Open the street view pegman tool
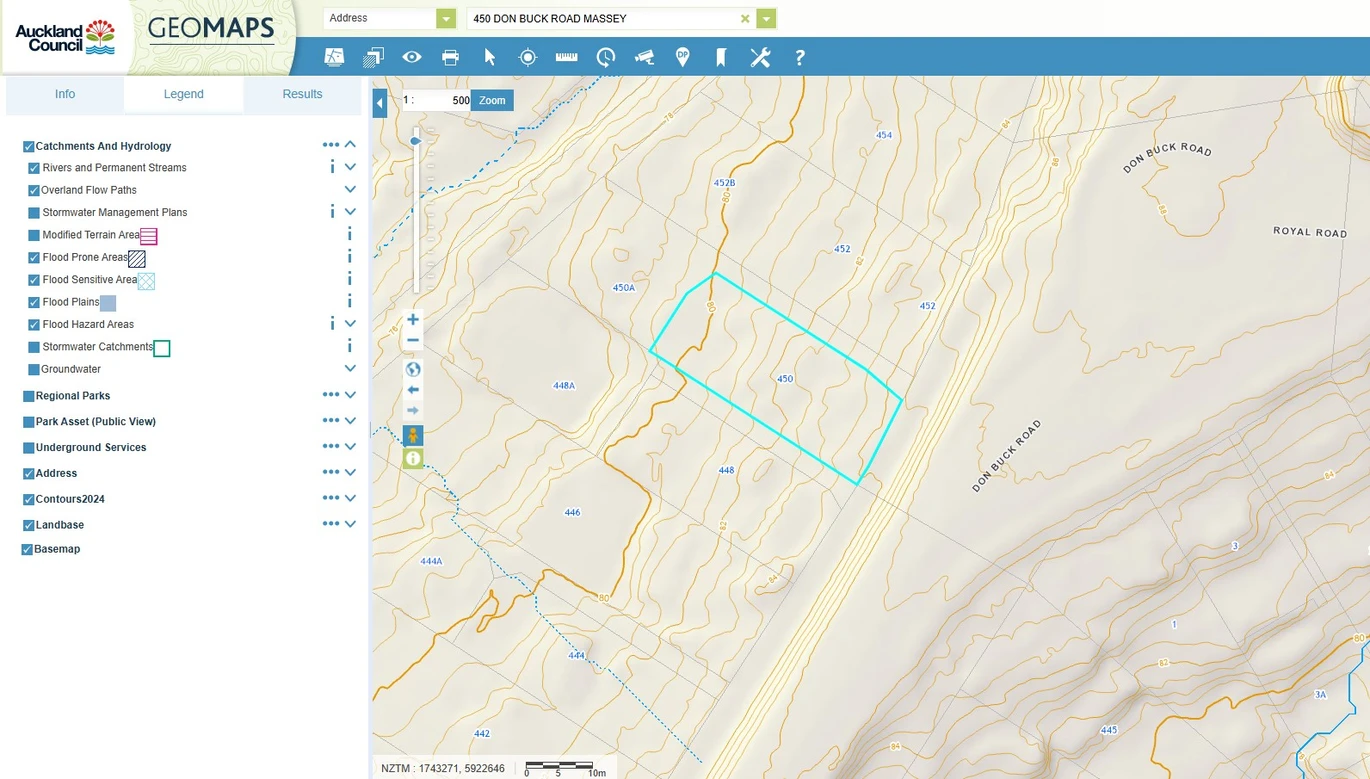This screenshot has width=1370, height=779. 413,436
